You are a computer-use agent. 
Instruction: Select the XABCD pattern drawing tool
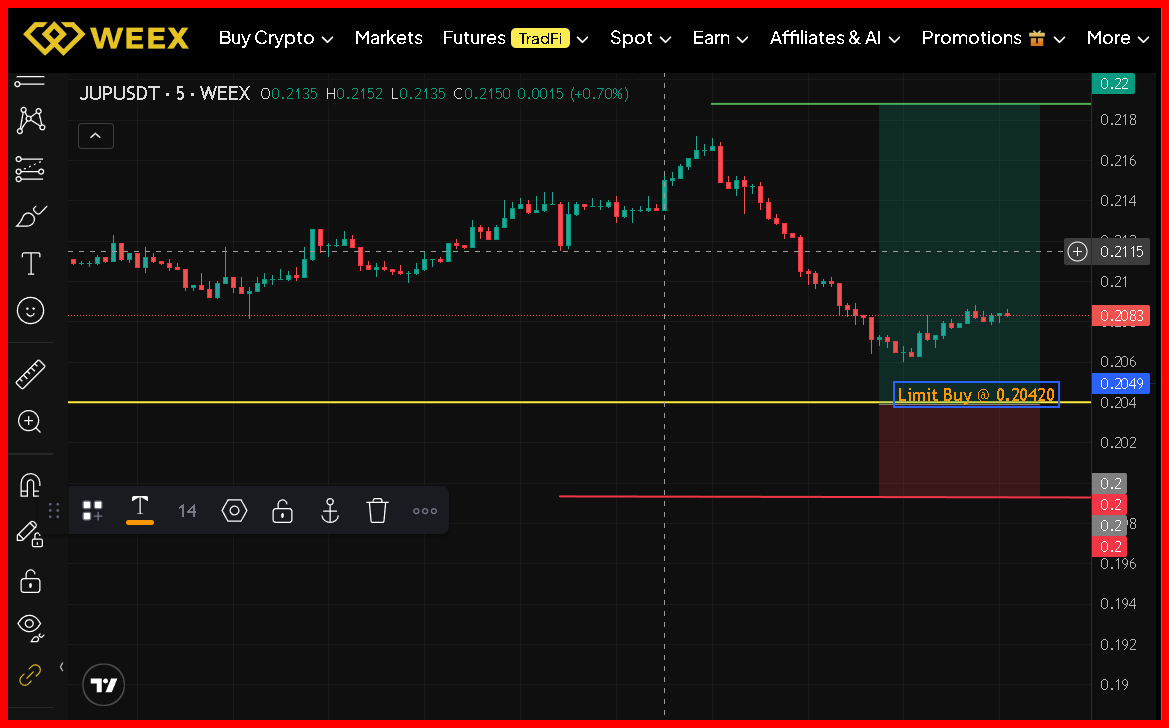(x=31, y=120)
